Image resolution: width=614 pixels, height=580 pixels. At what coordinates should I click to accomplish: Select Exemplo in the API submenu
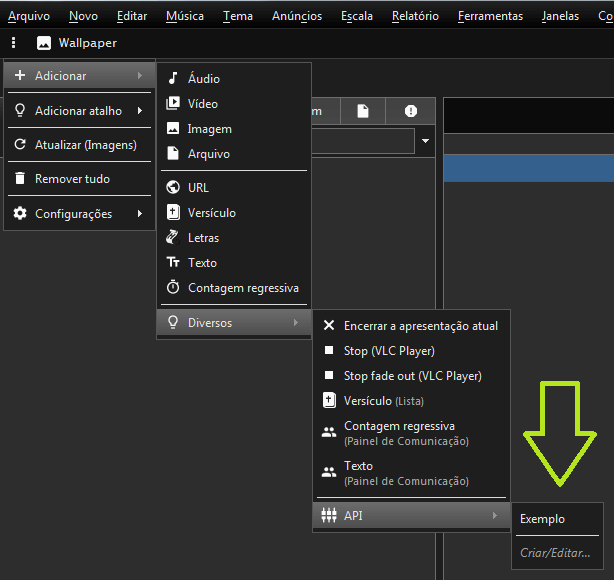pyautogui.click(x=542, y=519)
